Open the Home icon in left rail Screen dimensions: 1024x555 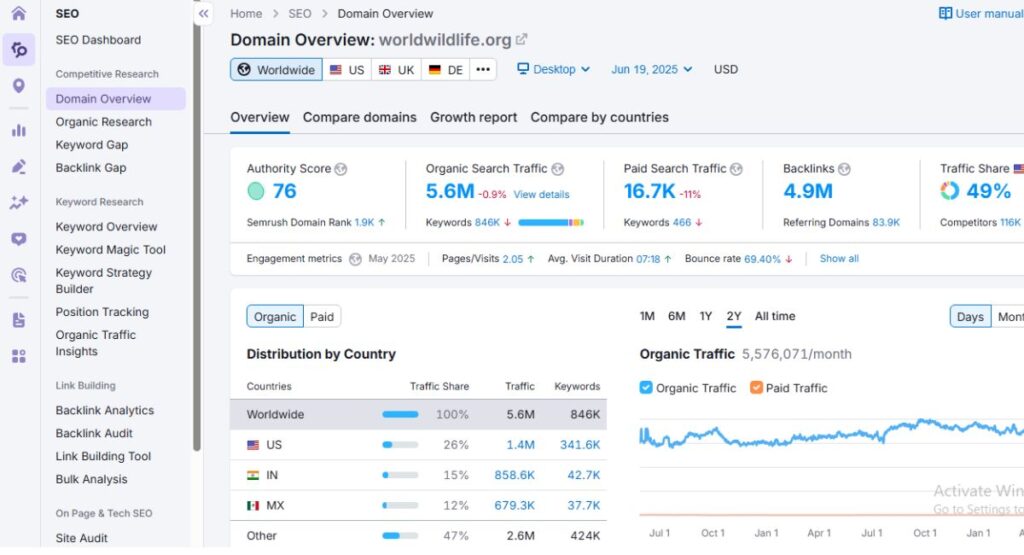tap(18, 13)
